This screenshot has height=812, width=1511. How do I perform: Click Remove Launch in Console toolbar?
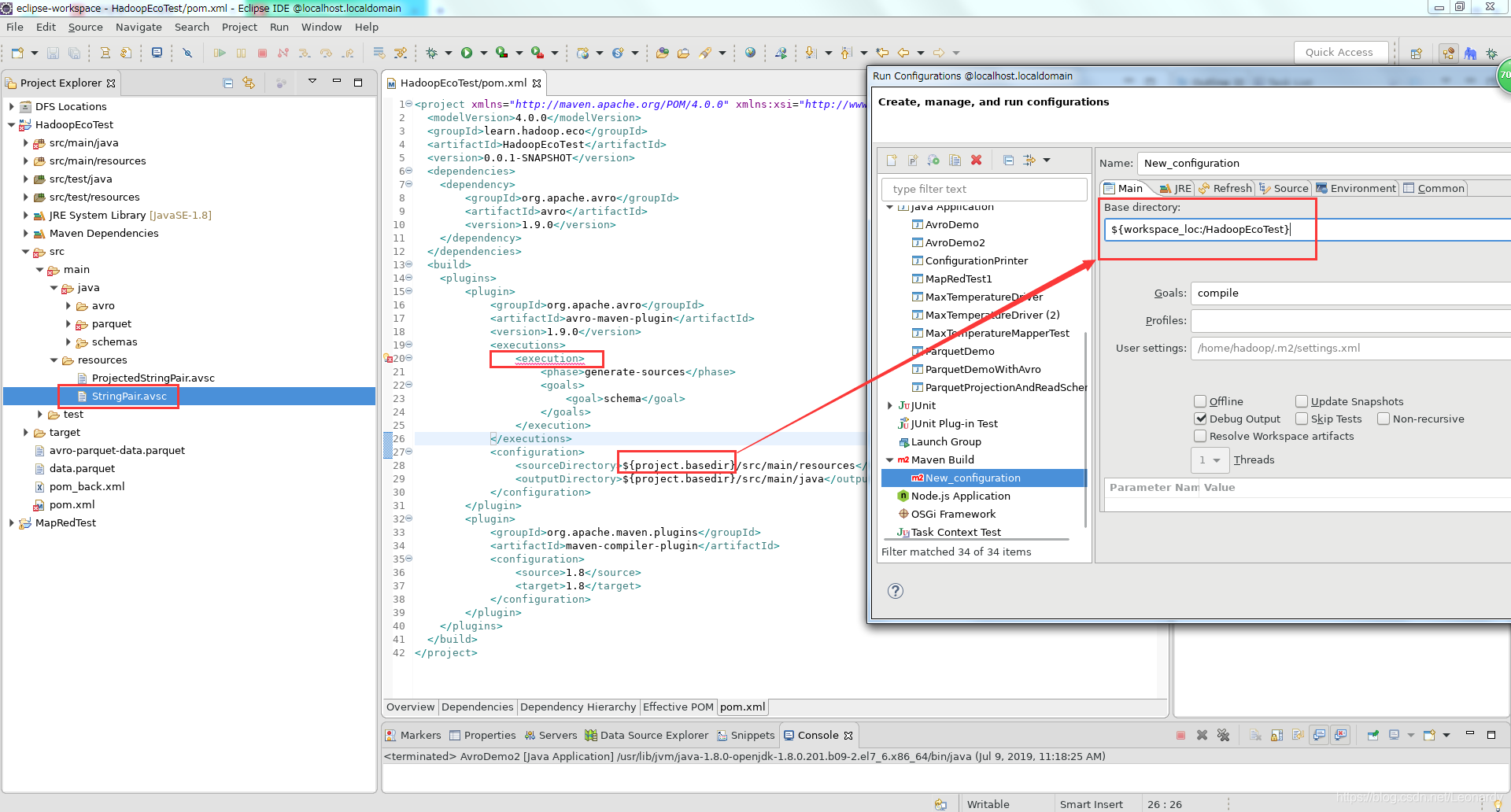[x=1202, y=735]
